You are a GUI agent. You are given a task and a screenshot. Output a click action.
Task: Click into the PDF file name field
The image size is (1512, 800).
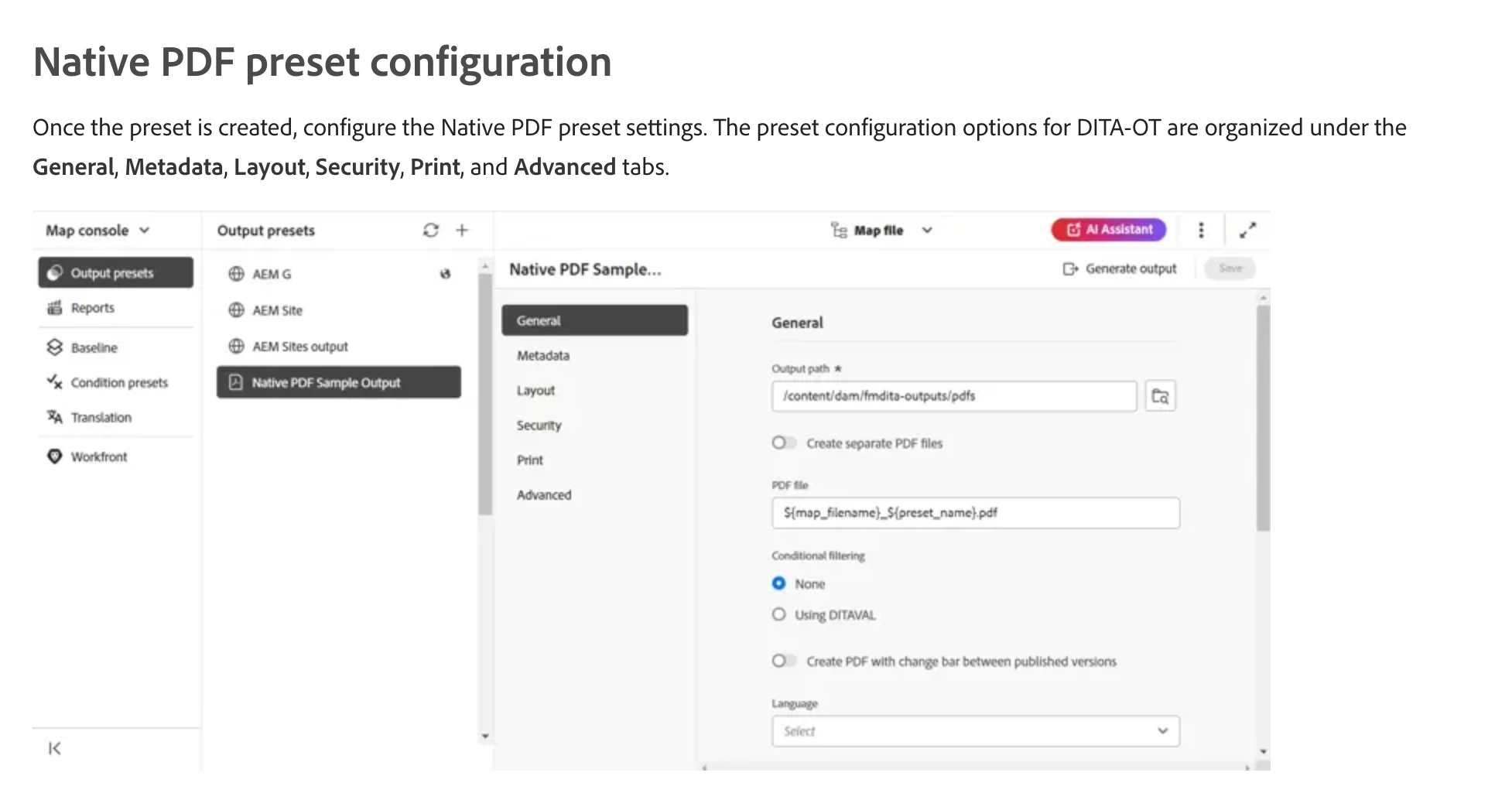coord(975,513)
